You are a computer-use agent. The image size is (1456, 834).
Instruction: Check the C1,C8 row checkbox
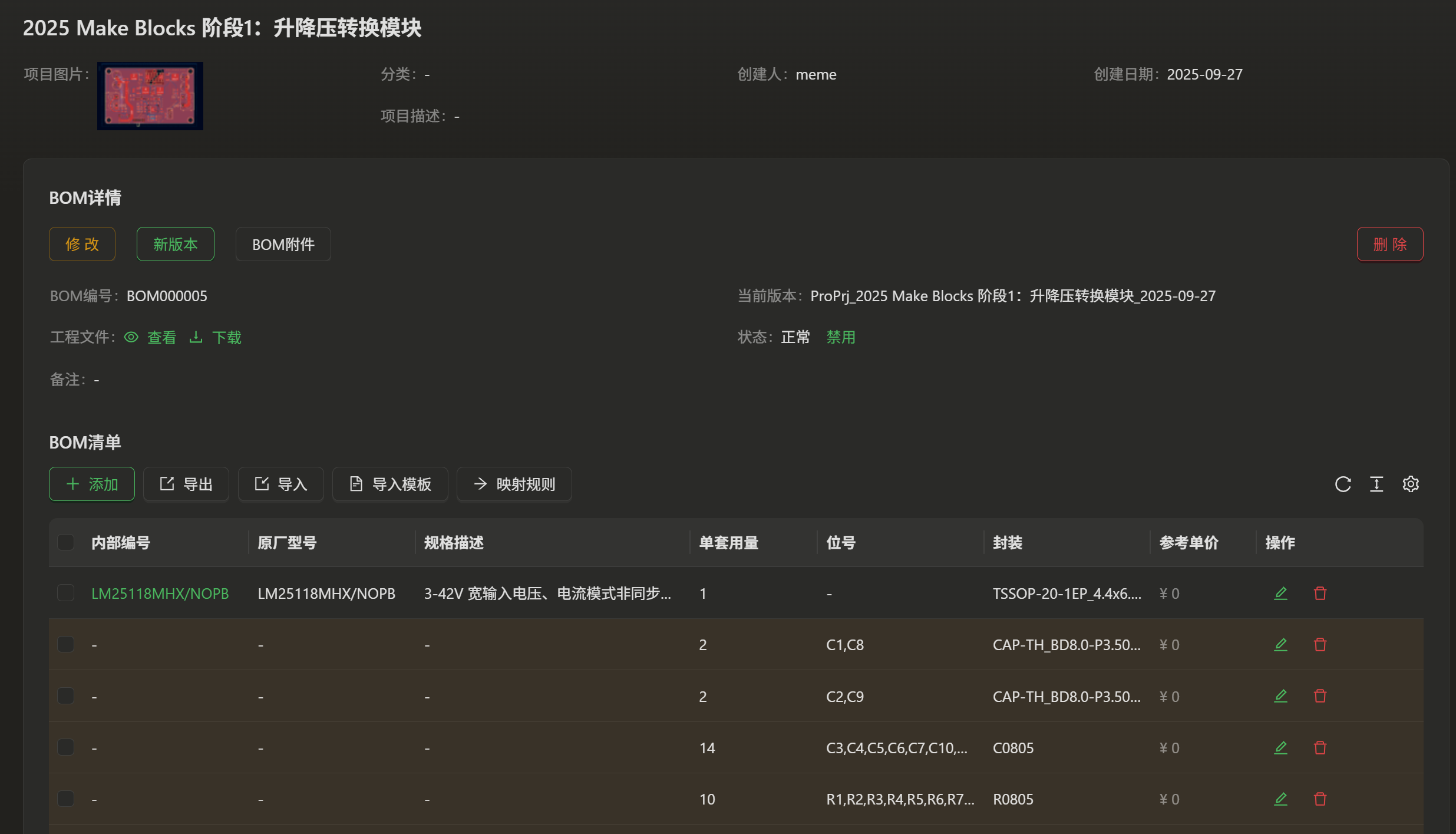coord(65,644)
